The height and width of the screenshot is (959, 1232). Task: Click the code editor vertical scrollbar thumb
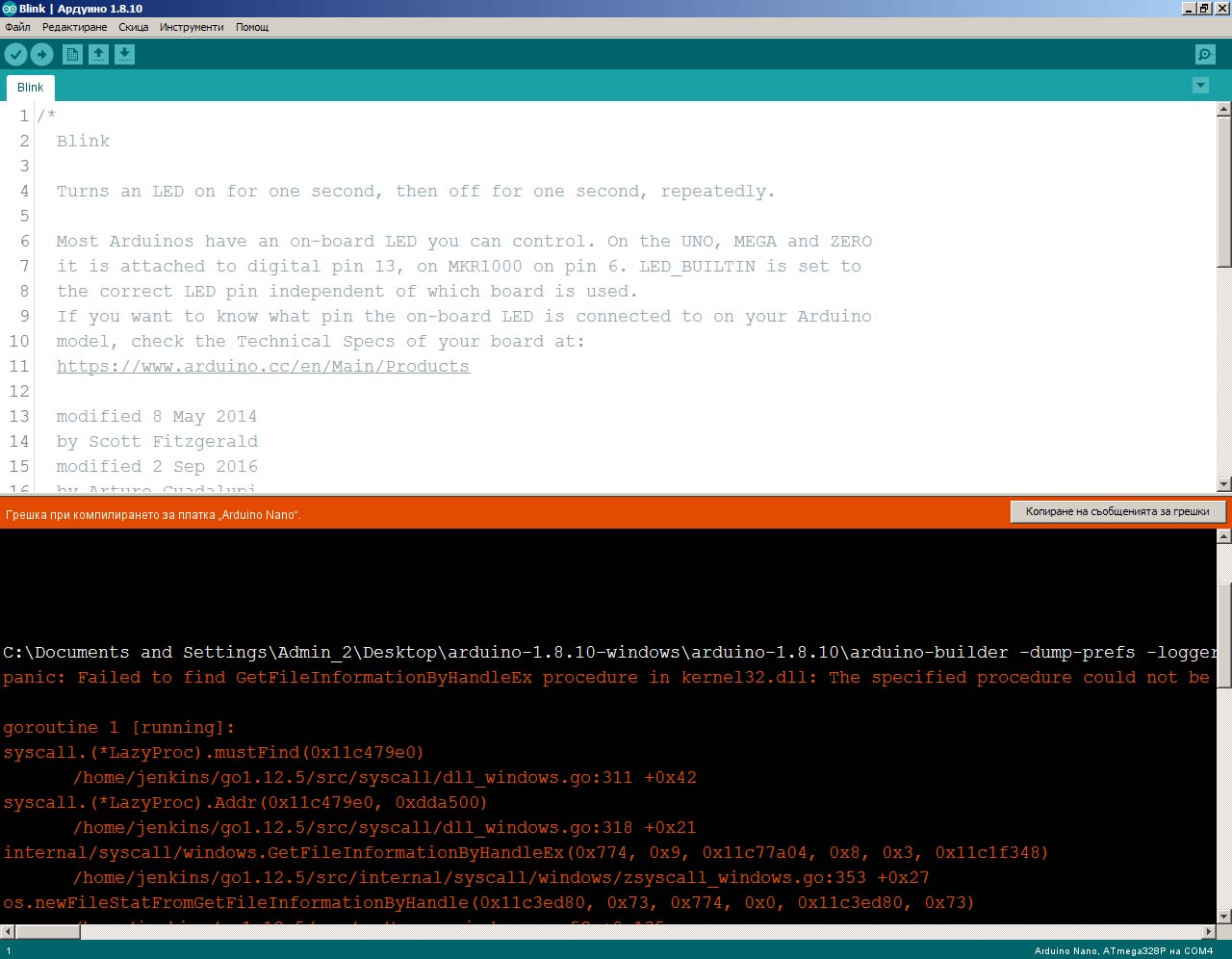pyautogui.click(x=1224, y=191)
